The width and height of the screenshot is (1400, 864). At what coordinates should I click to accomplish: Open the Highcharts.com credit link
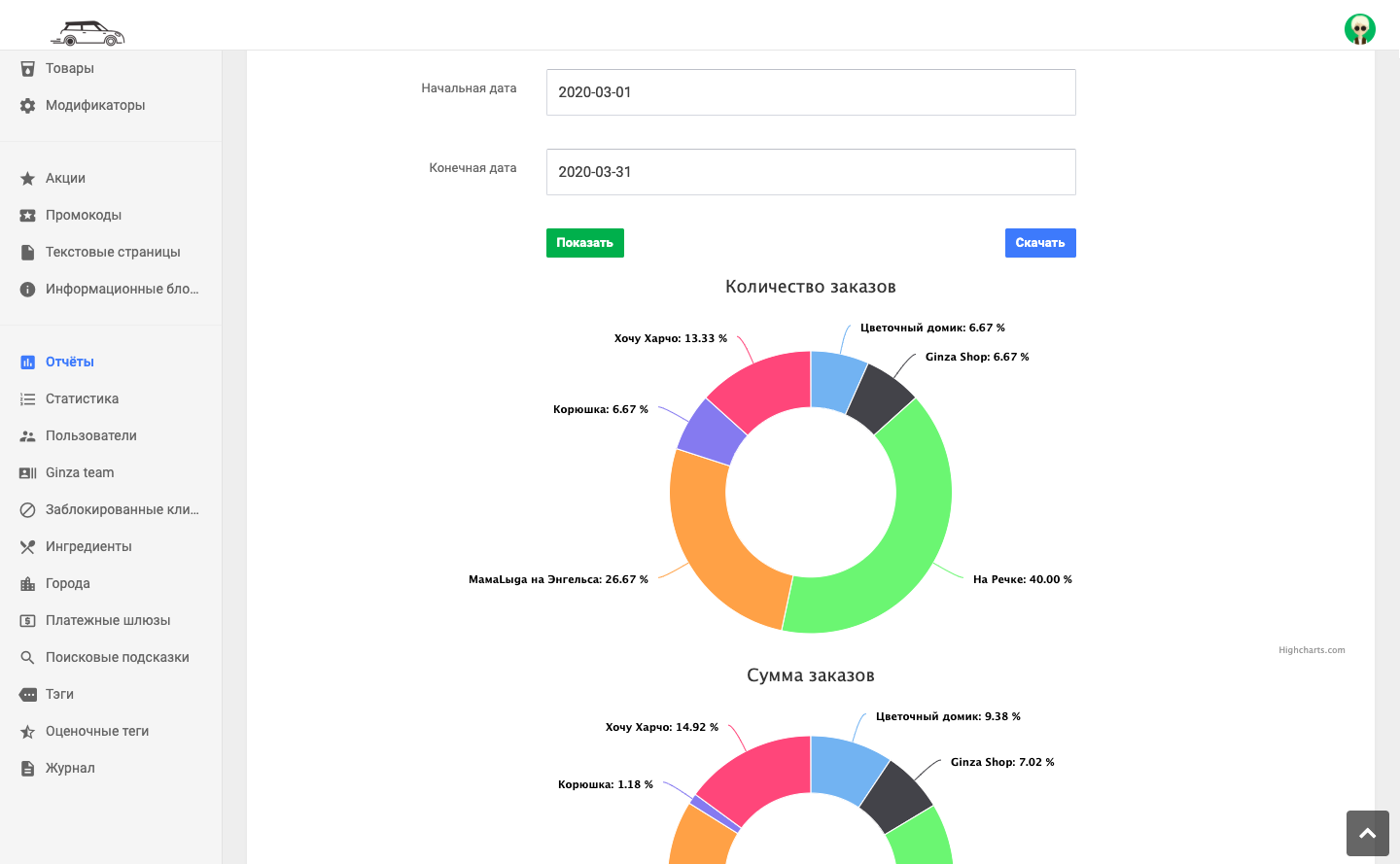(x=1312, y=650)
